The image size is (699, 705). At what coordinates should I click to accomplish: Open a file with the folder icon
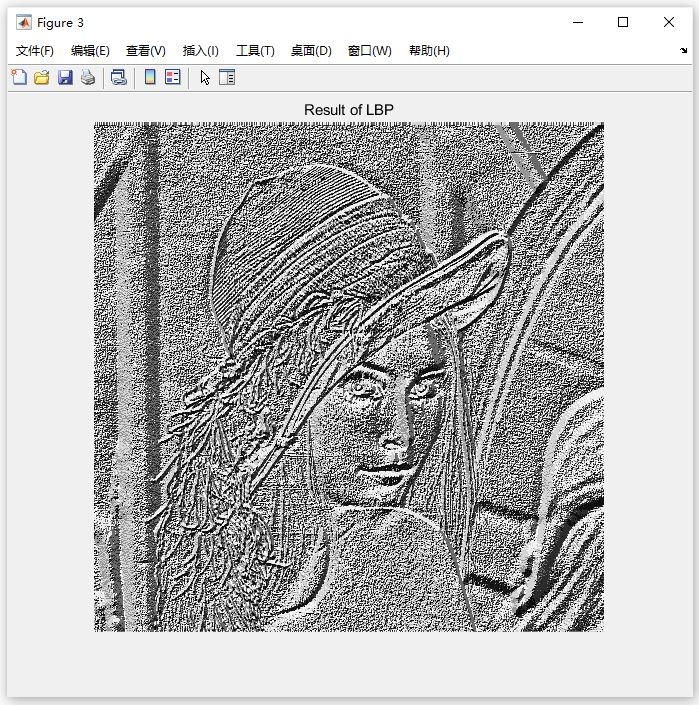click(x=42, y=77)
